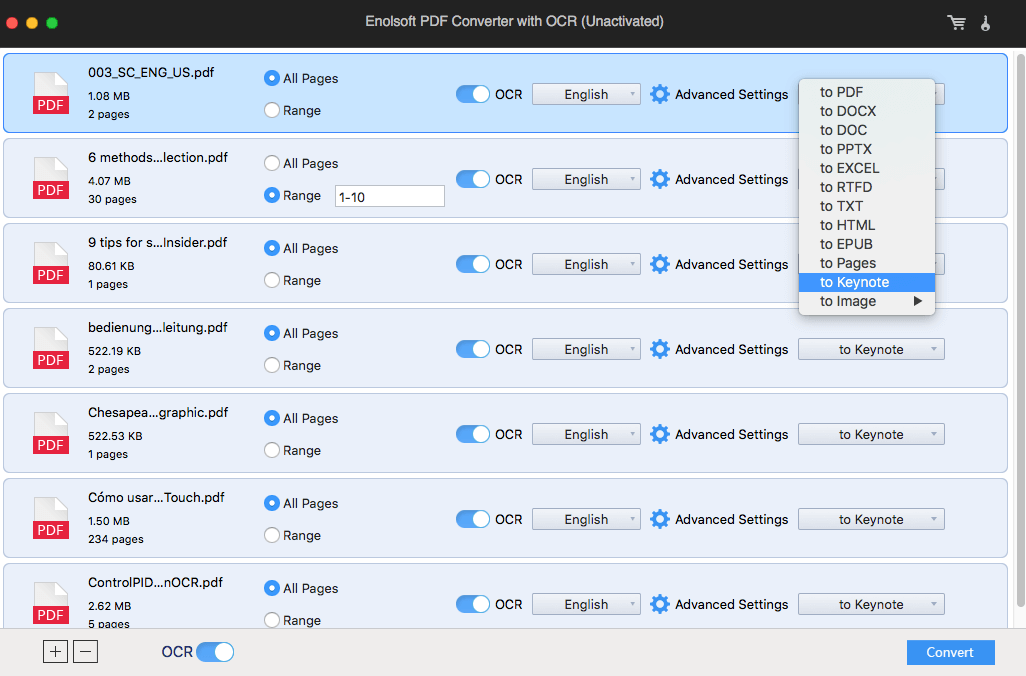Choose 'to PDF' from format menu
This screenshot has width=1026, height=676.
(x=866, y=92)
